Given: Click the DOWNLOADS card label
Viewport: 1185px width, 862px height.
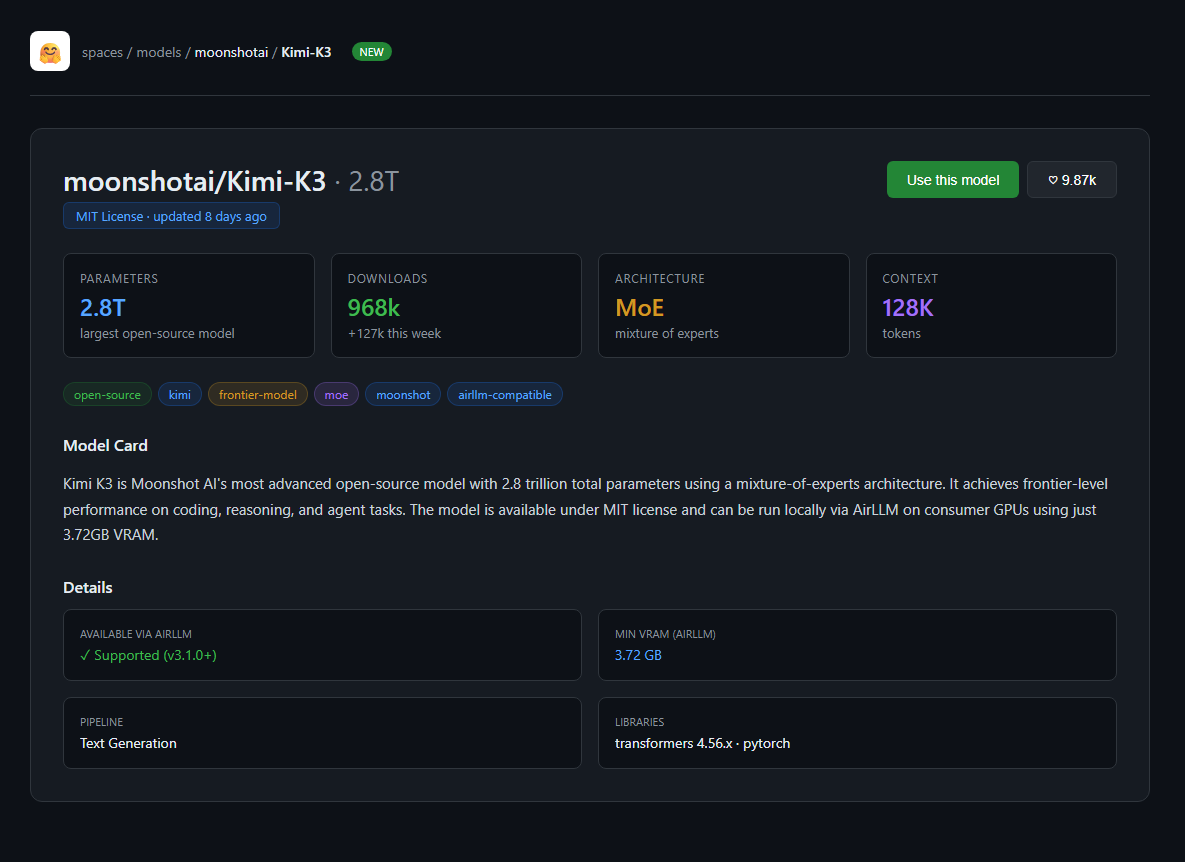Looking at the screenshot, I should coord(387,279).
